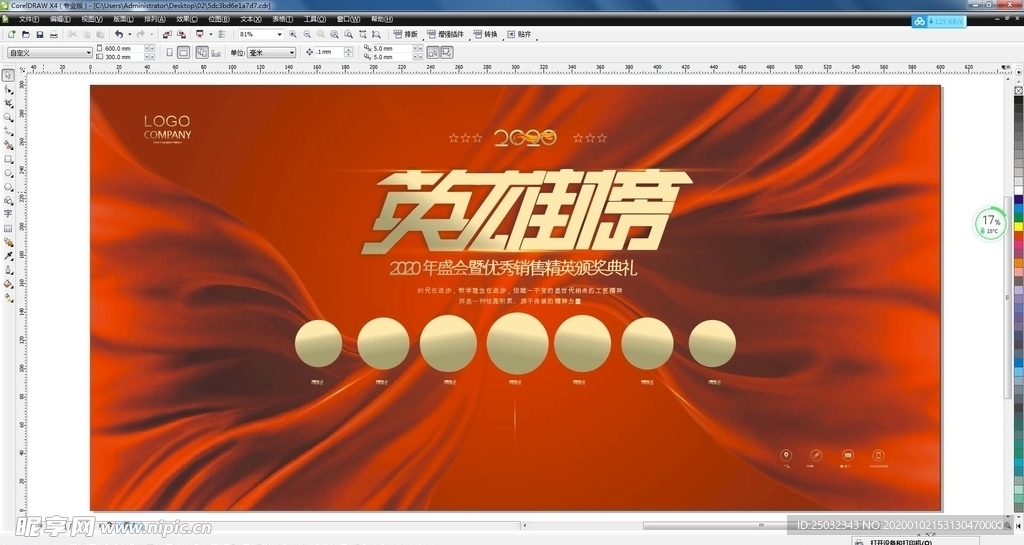Viewport: 1024px width, 545px height.
Task: Click the 转换 plugin button
Action: (486, 35)
